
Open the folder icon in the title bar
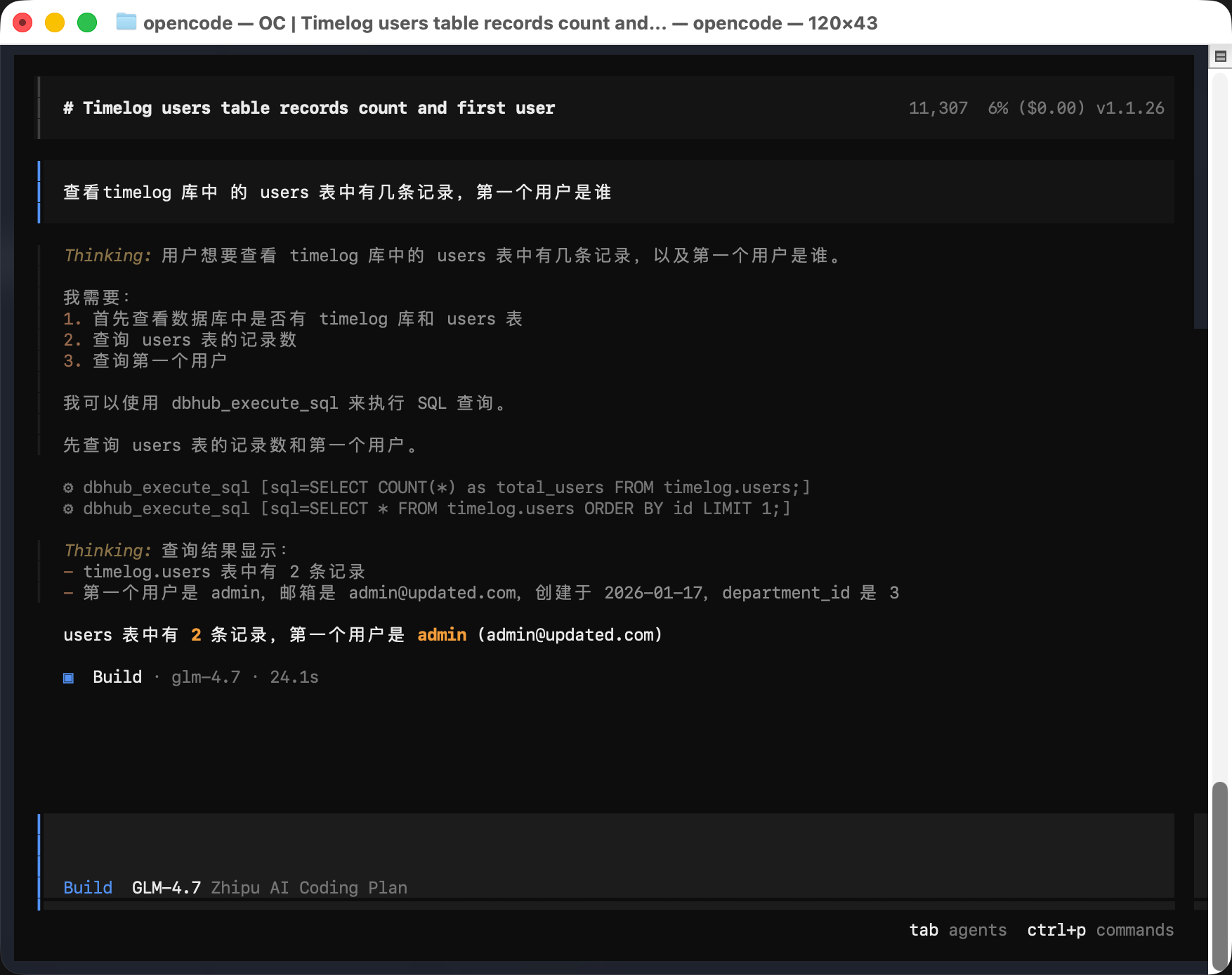126,22
